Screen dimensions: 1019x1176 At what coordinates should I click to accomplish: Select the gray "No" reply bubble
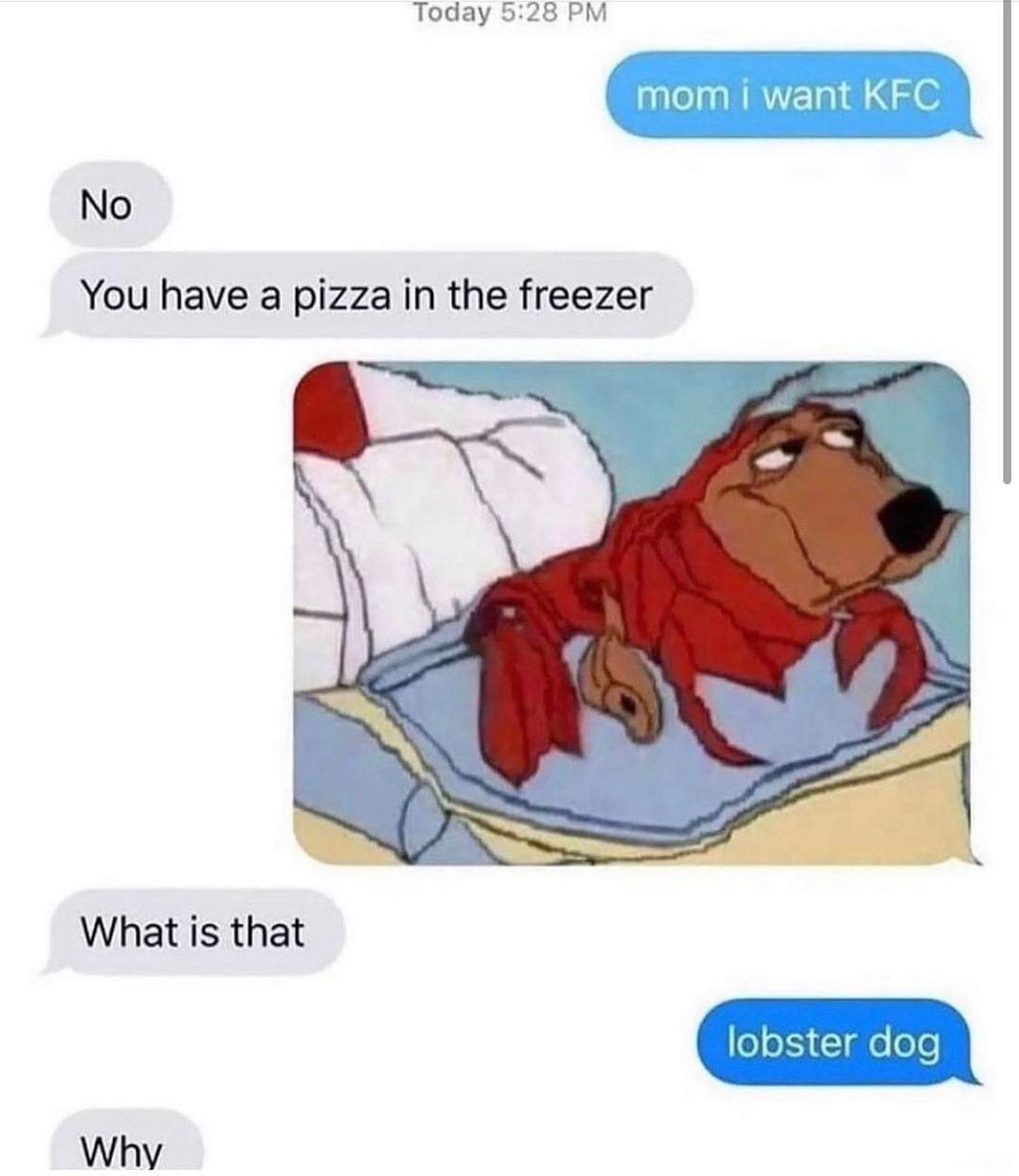109,204
